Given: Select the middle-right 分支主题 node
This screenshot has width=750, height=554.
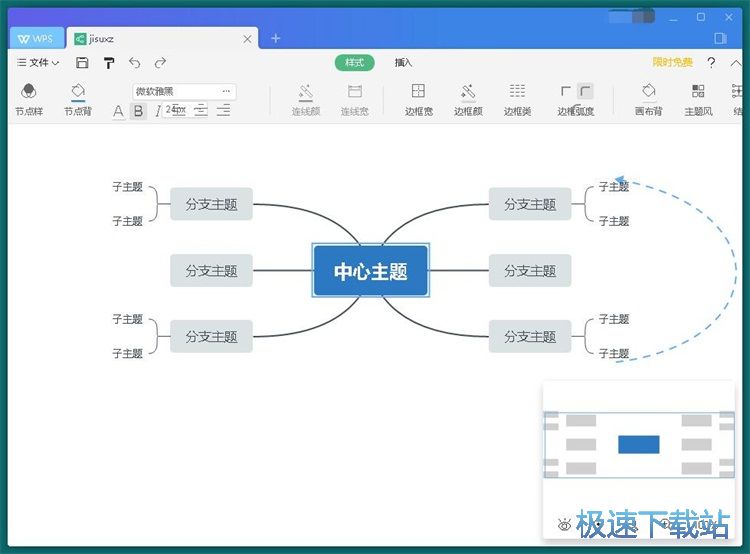Looking at the screenshot, I should [530, 271].
